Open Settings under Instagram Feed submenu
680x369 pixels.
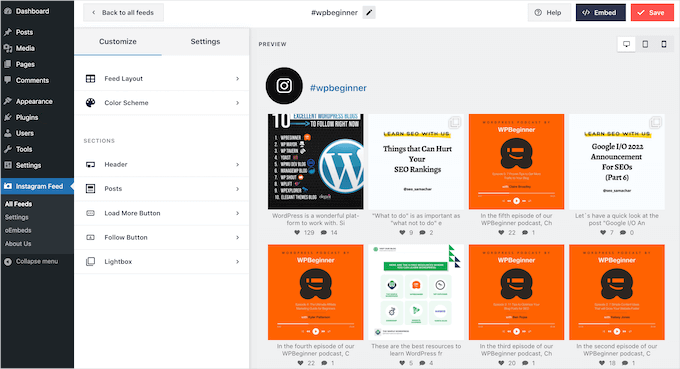16,217
